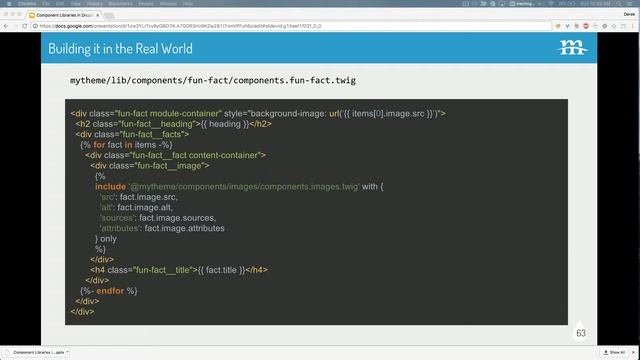
Task: Click the 'include' keyword in code
Action: [111, 187]
